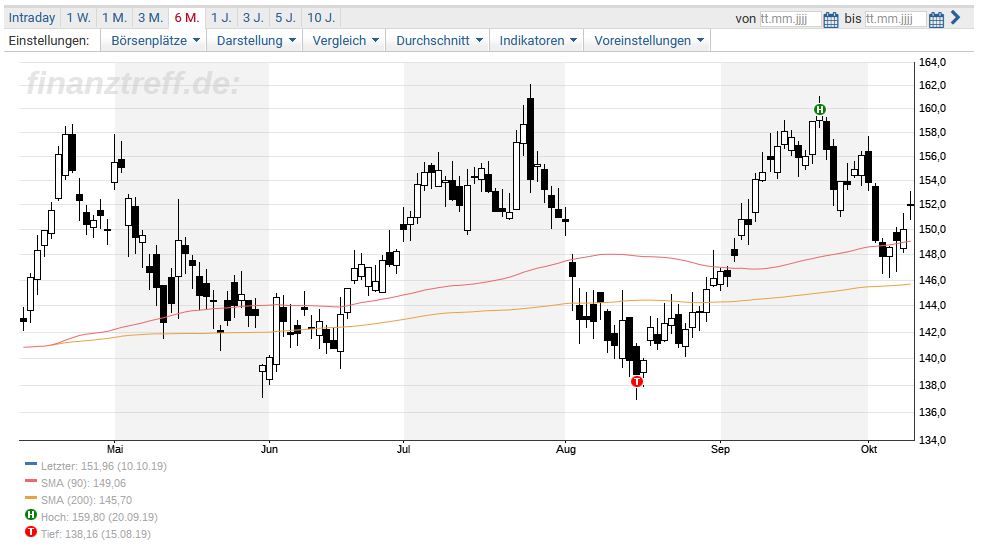Image resolution: width=981 pixels, height=548 pixels.
Task: Click the 'Sep' x-axis label
Action: [x=720, y=449]
